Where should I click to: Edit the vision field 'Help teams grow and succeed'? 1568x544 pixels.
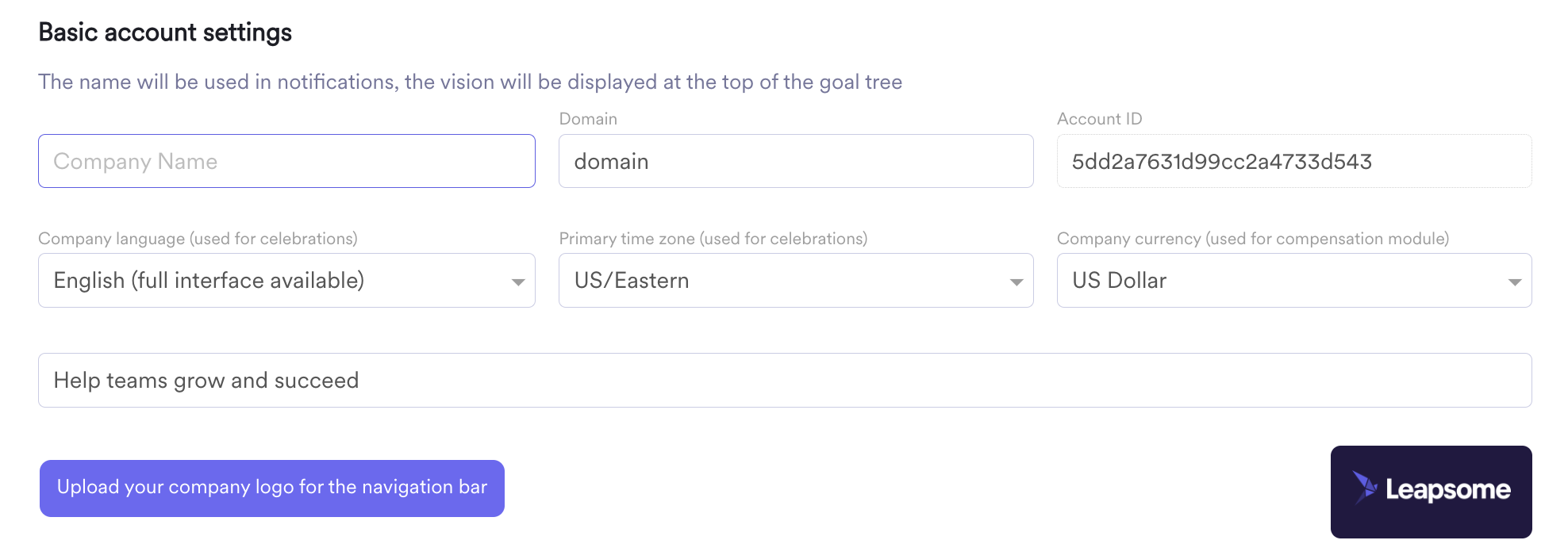point(785,380)
